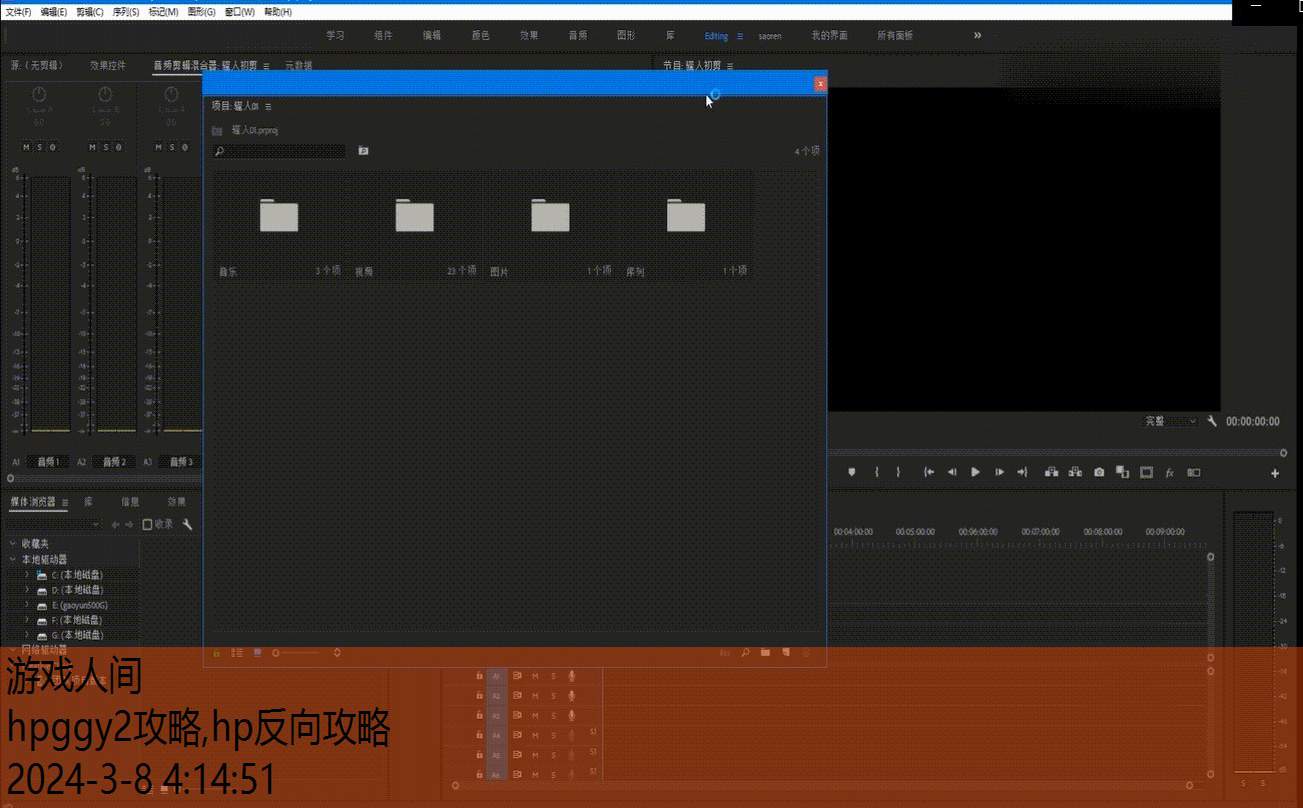Jump to the In point
This screenshot has width=1303, height=808.
pyautogui.click(x=929, y=473)
